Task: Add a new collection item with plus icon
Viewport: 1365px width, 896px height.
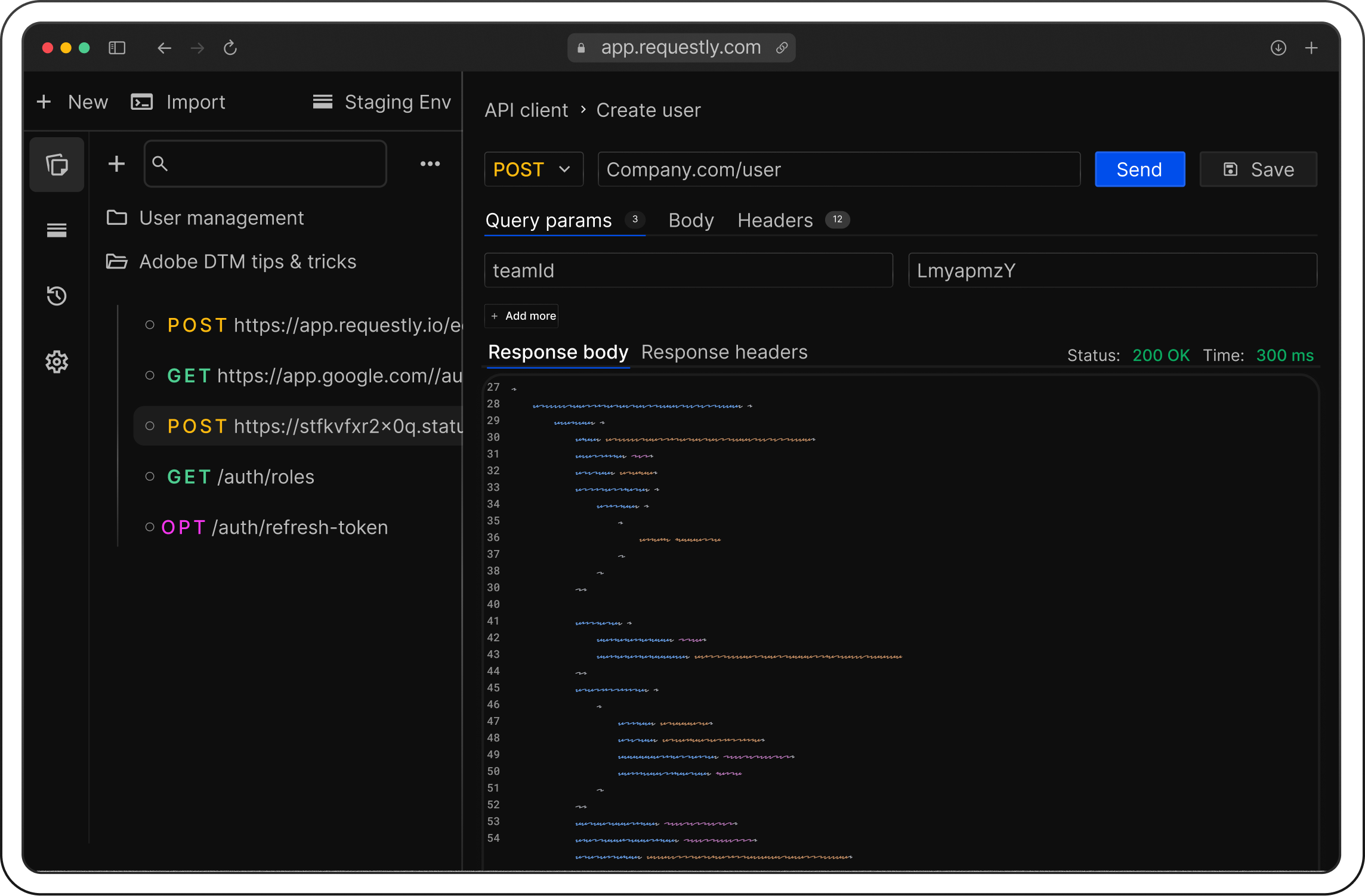Action: point(116,163)
